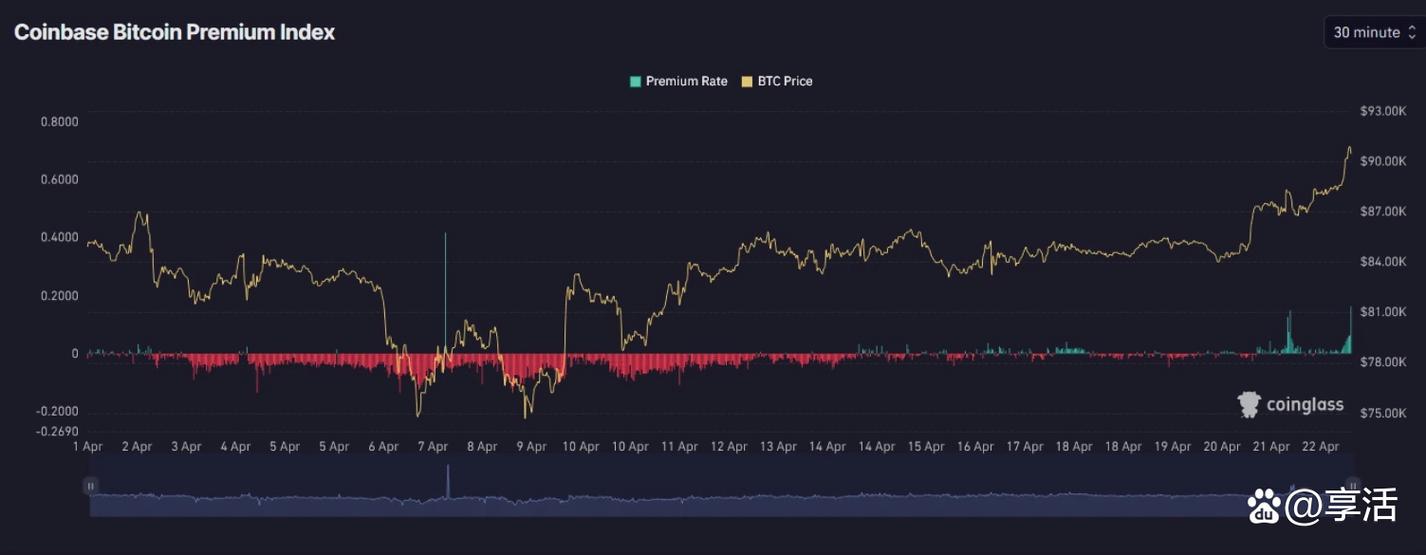The image size is (1426, 555).
Task: Click the 8 Apr date label
Action: 482,447
